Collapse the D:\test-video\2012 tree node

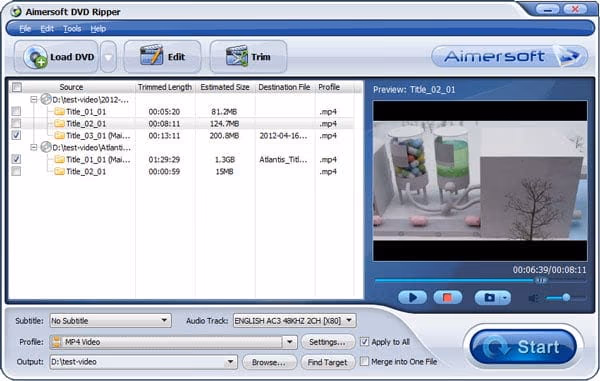(x=34, y=99)
